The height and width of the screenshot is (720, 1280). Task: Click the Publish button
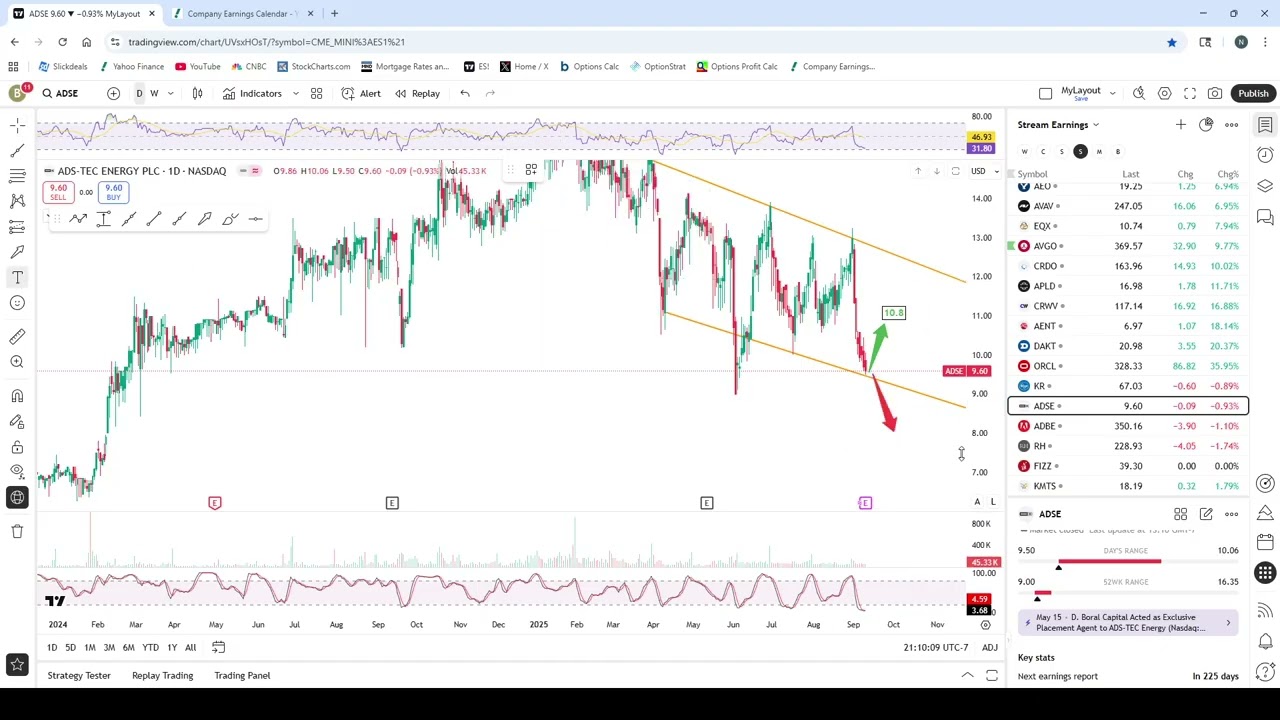click(1253, 93)
